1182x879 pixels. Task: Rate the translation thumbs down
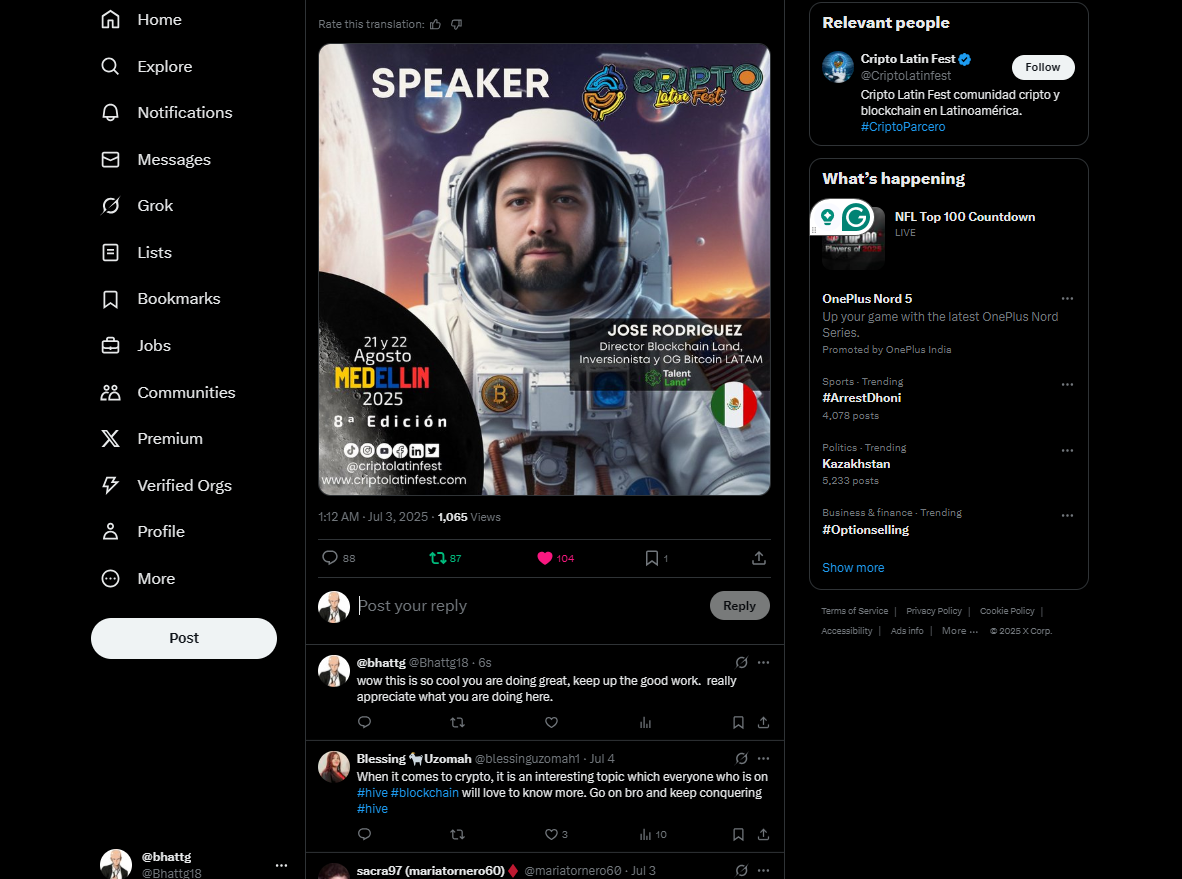pyautogui.click(x=456, y=24)
